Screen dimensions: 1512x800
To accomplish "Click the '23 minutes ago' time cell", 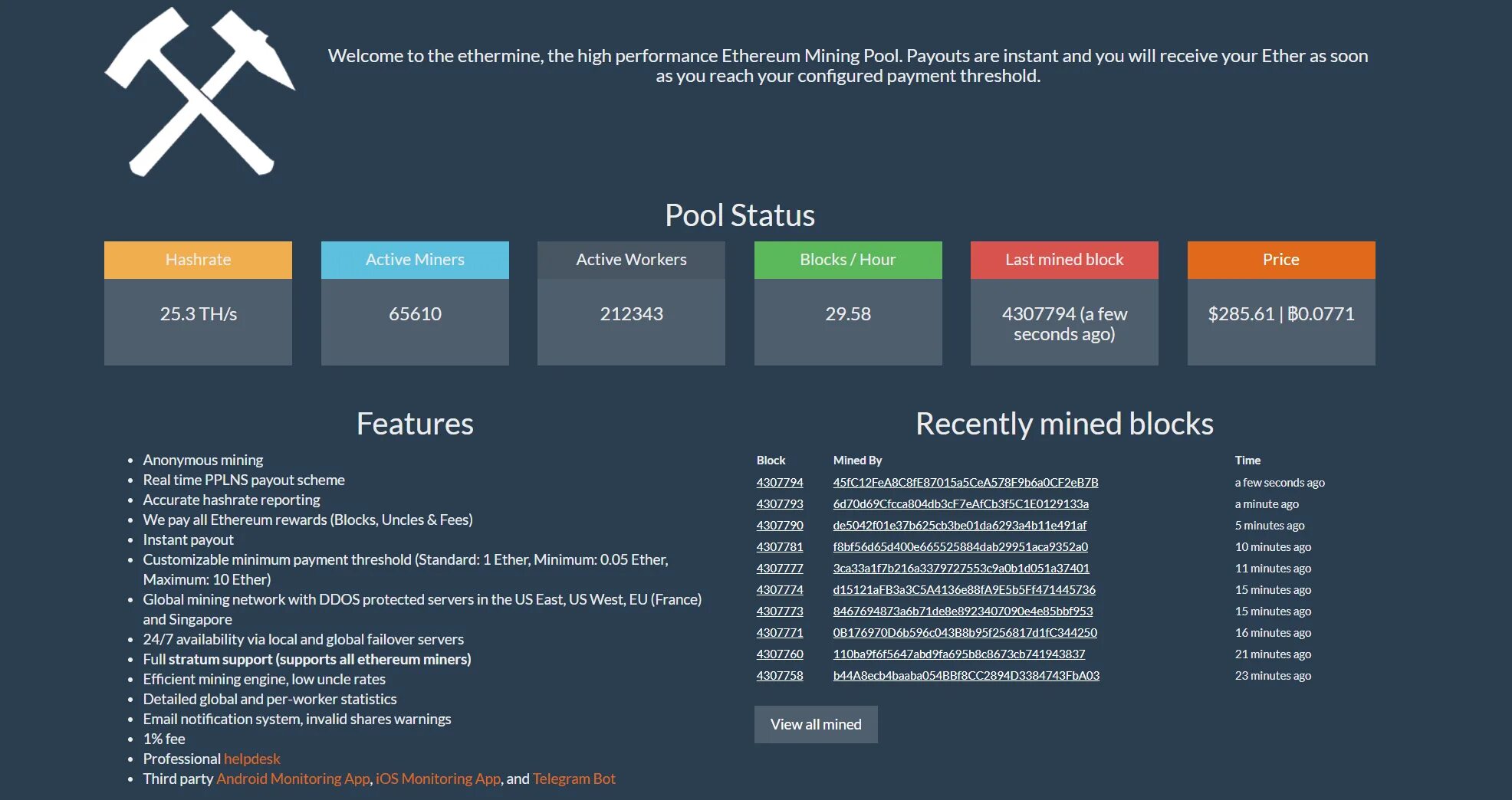I will (x=1273, y=676).
